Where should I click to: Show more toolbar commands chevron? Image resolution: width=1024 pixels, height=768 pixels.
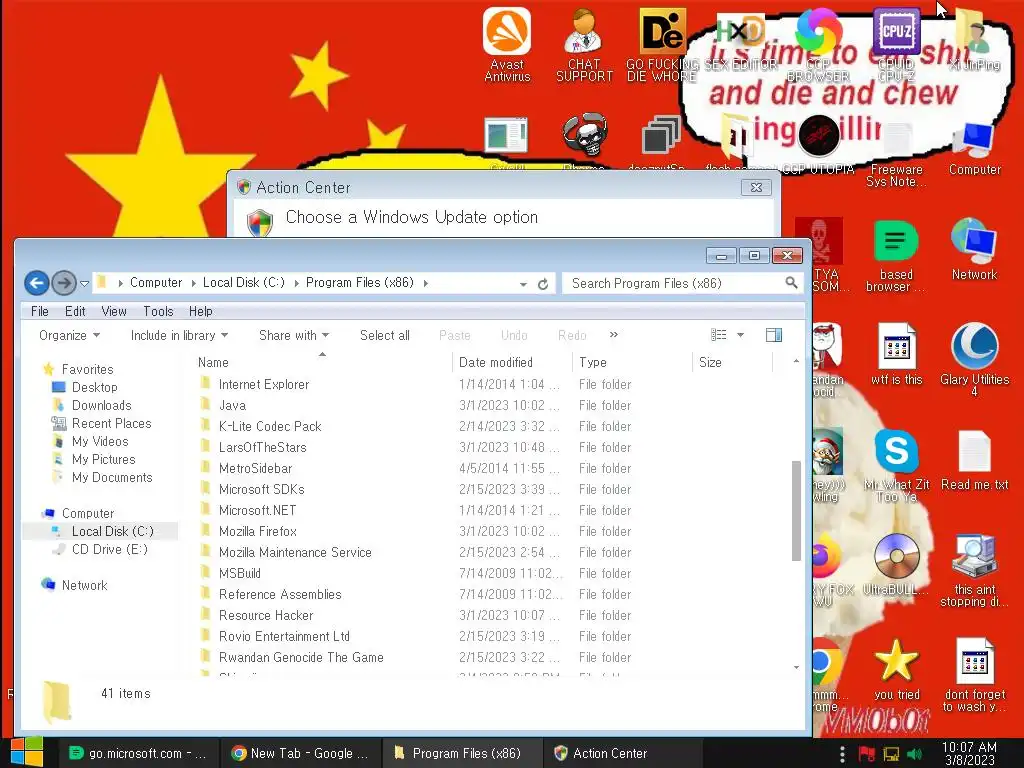pos(613,334)
